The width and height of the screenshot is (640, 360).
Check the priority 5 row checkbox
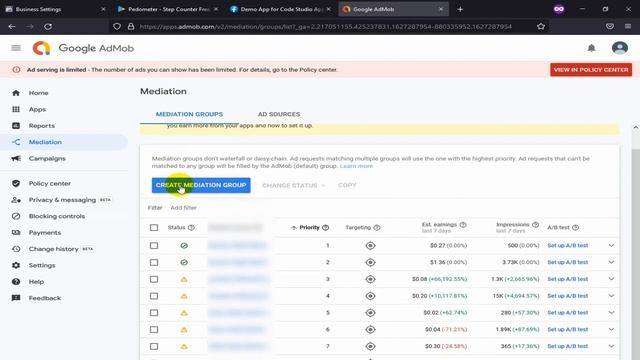coord(154,313)
